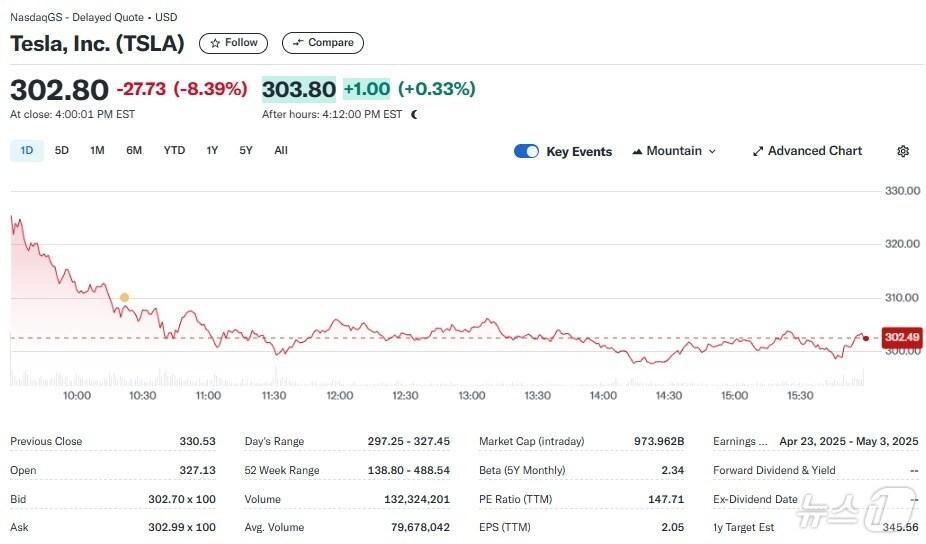The width and height of the screenshot is (926, 544).
Task: Click the Earnings date row label
Action: (740, 441)
